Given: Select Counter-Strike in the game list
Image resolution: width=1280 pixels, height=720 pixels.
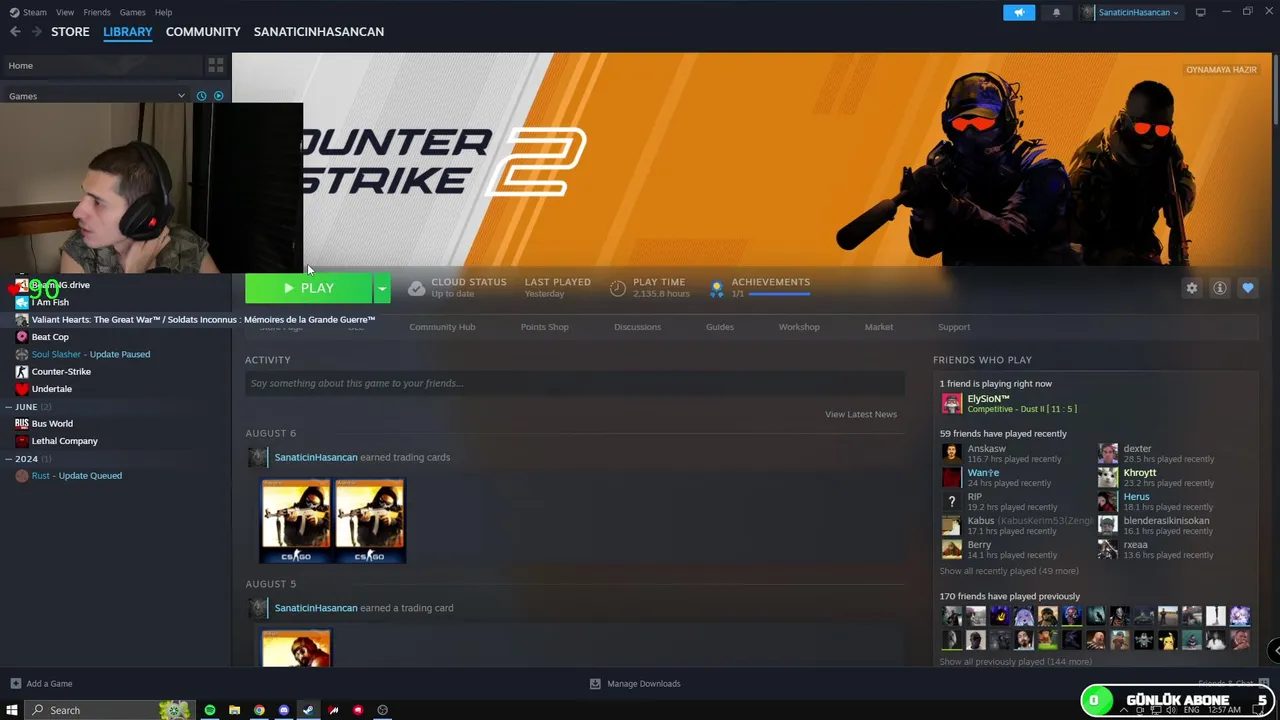Looking at the screenshot, I should click(61, 372).
